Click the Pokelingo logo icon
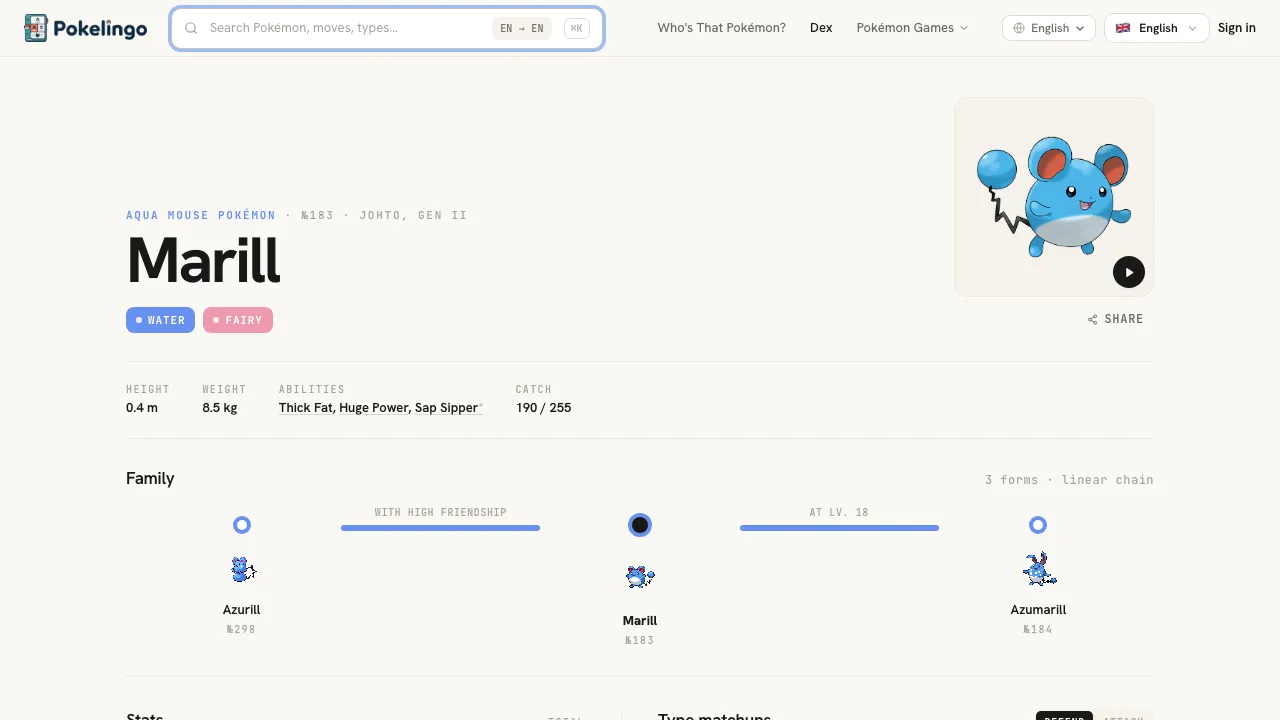 (36, 28)
